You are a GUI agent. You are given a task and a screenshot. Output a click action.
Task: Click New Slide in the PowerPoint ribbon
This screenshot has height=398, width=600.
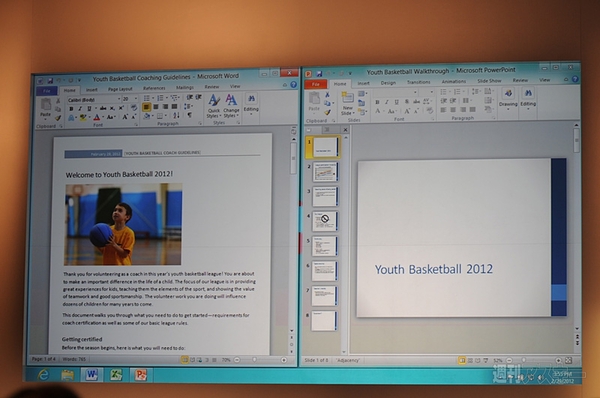pyautogui.click(x=347, y=104)
